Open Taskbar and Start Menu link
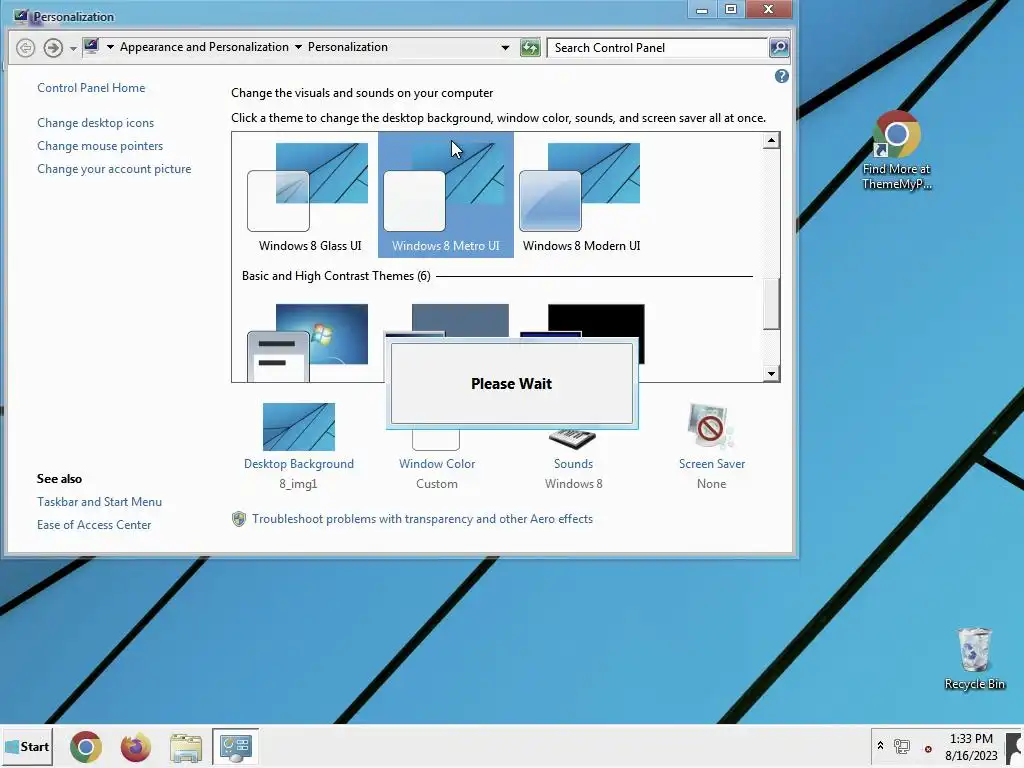The width and height of the screenshot is (1024, 768). [99, 502]
